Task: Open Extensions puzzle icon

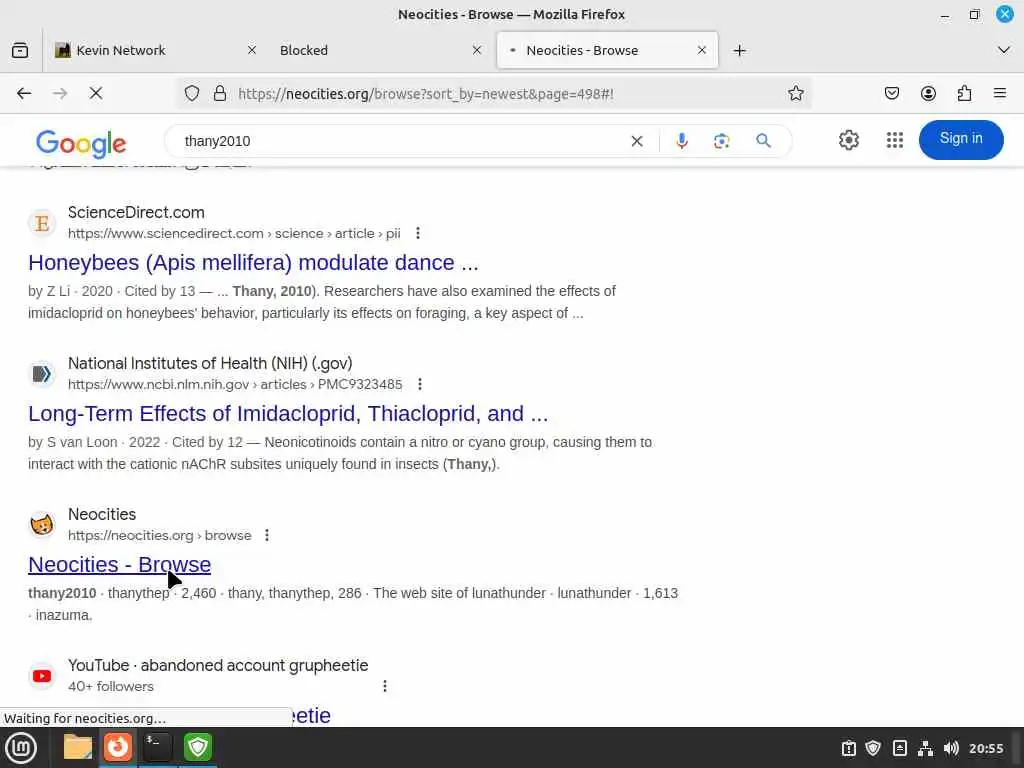Action: click(964, 93)
